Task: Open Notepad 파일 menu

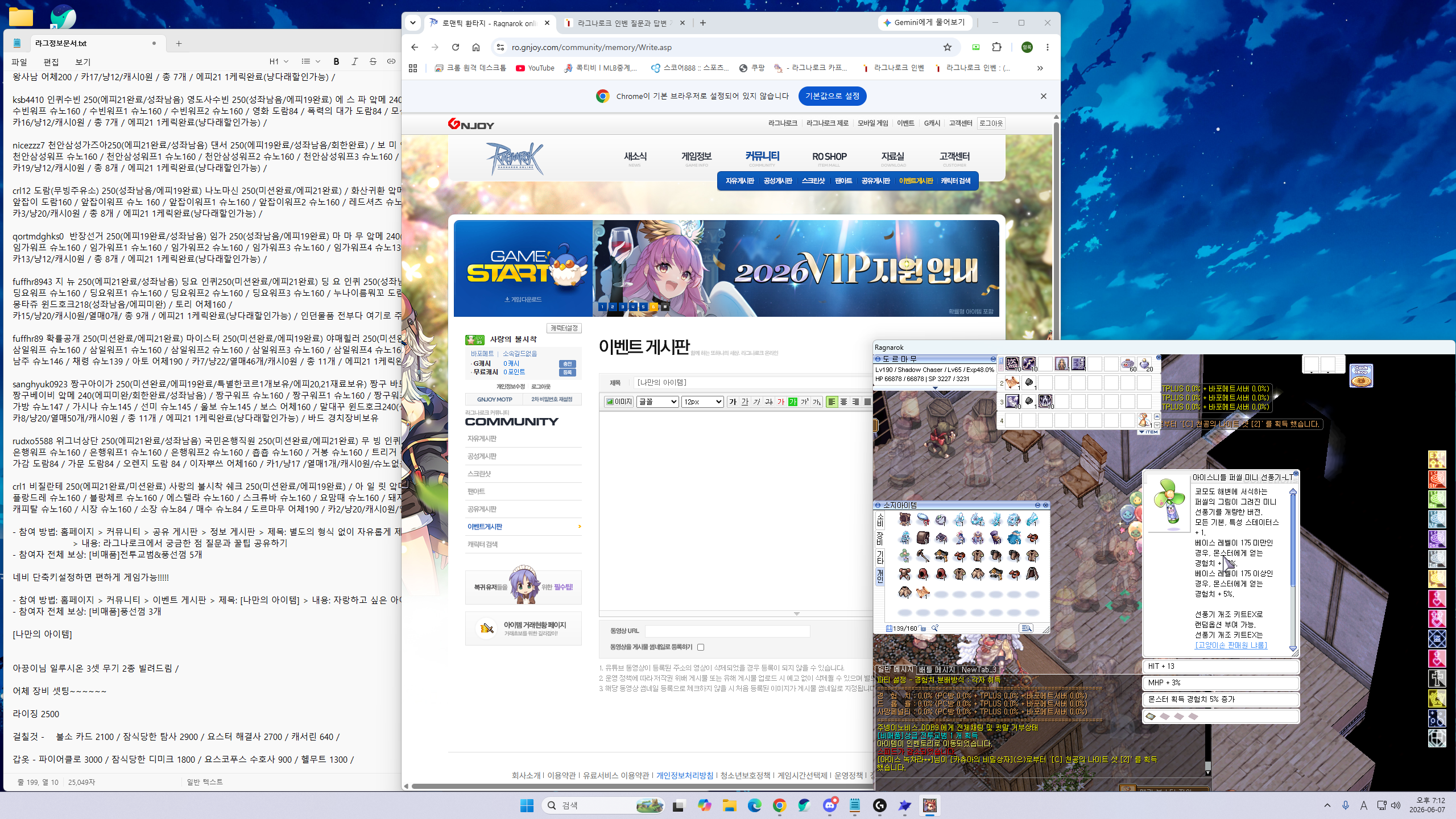Action: click(19, 61)
